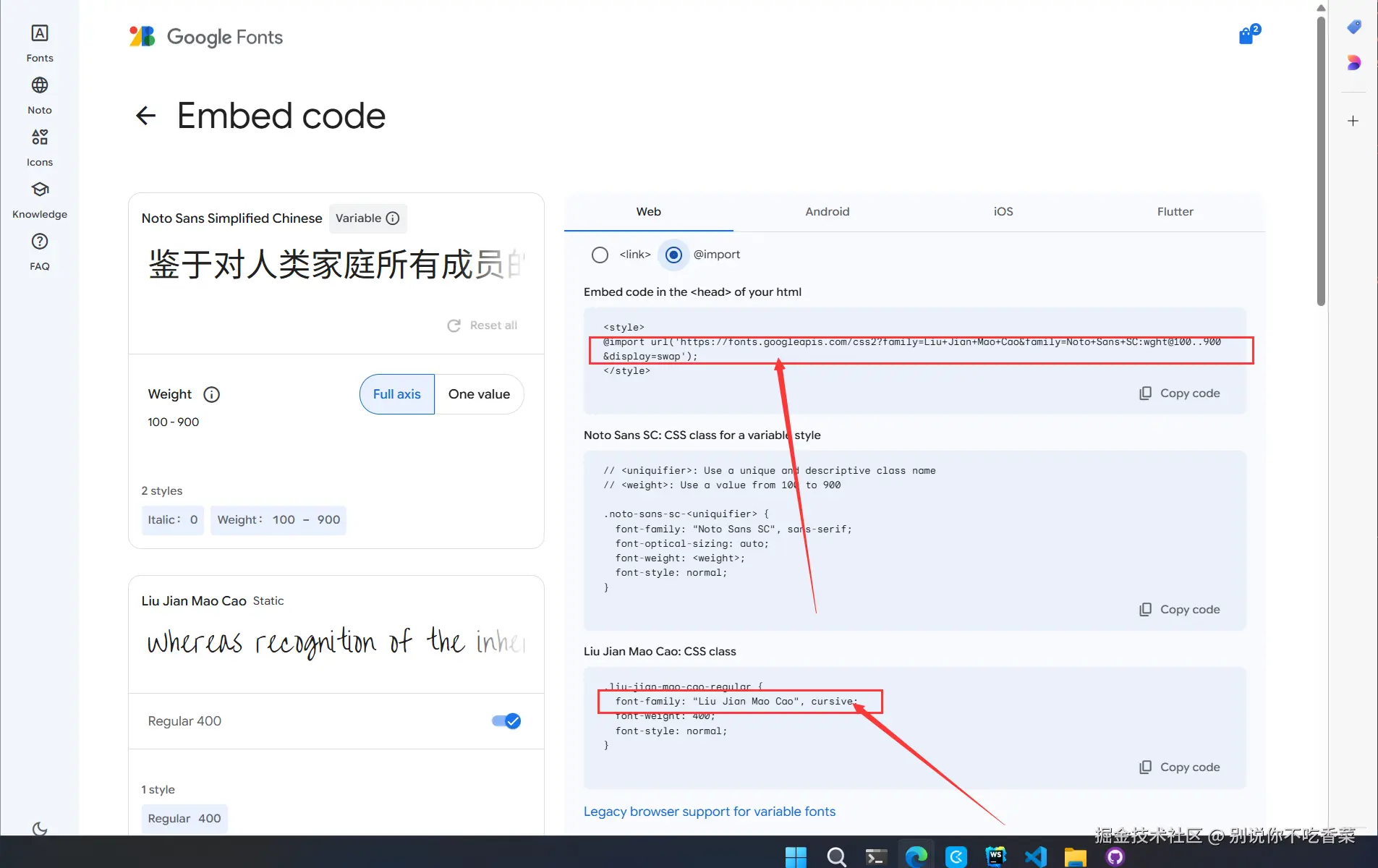
Task: Open the Fonts section in sidebar
Action: [x=40, y=43]
